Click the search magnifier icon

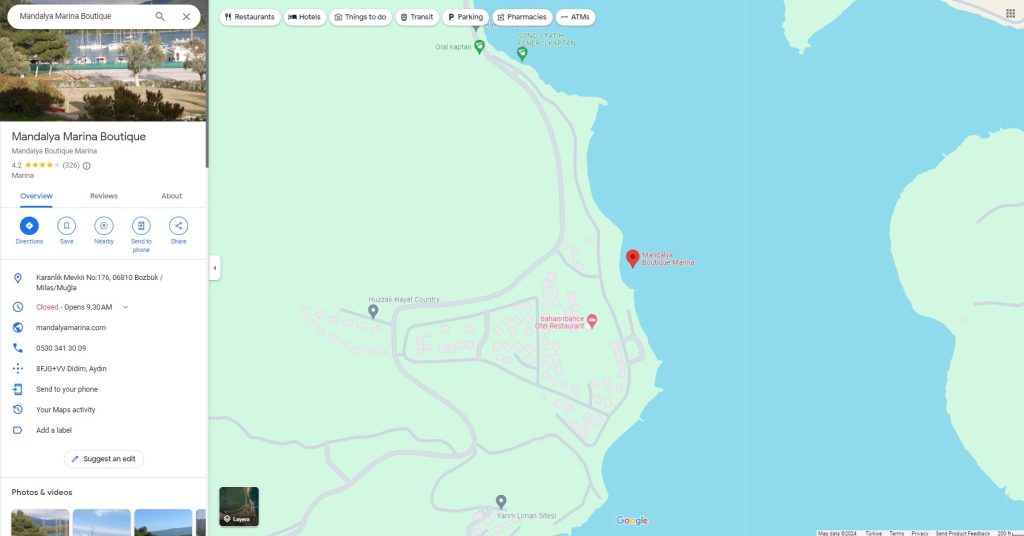click(160, 16)
